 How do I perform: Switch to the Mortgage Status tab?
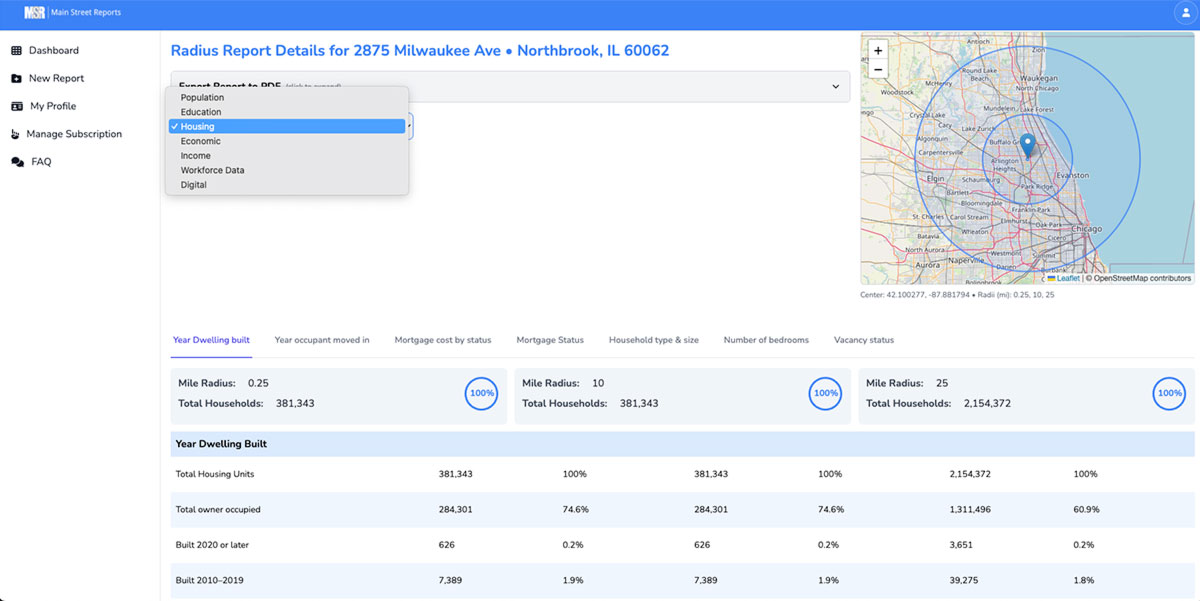click(550, 340)
